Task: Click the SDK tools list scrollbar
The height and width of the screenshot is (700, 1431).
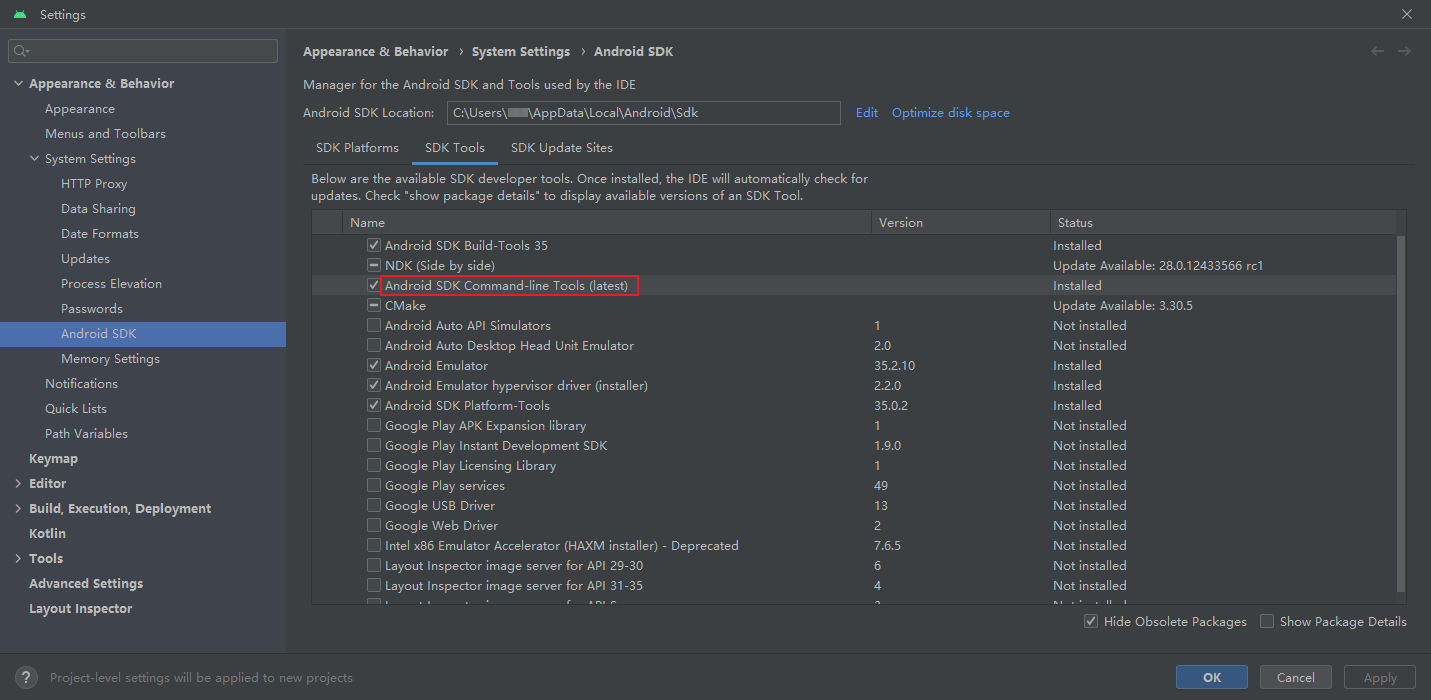Action: pyautogui.click(x=1401, y=412)
